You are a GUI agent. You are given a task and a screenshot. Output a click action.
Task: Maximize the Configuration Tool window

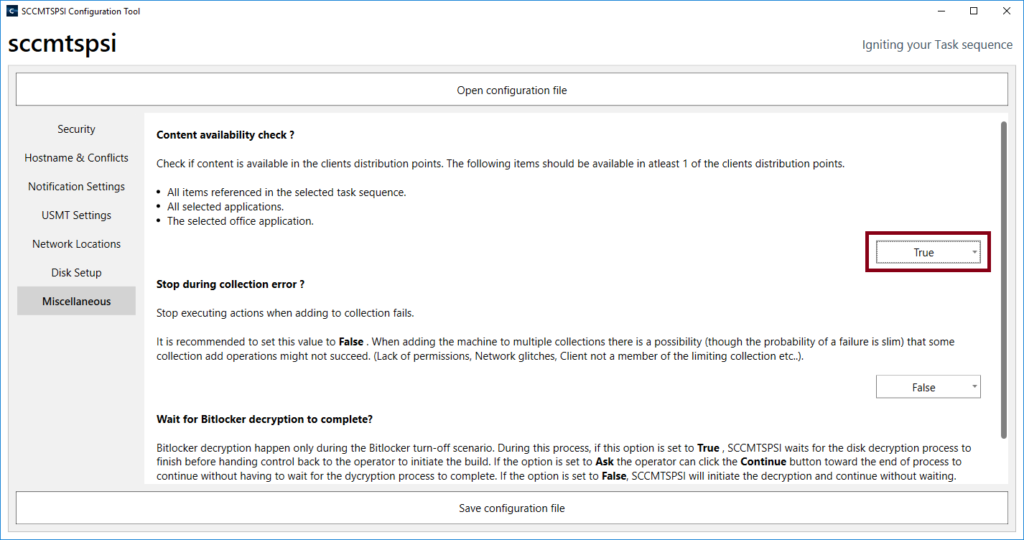coord(974,11)
